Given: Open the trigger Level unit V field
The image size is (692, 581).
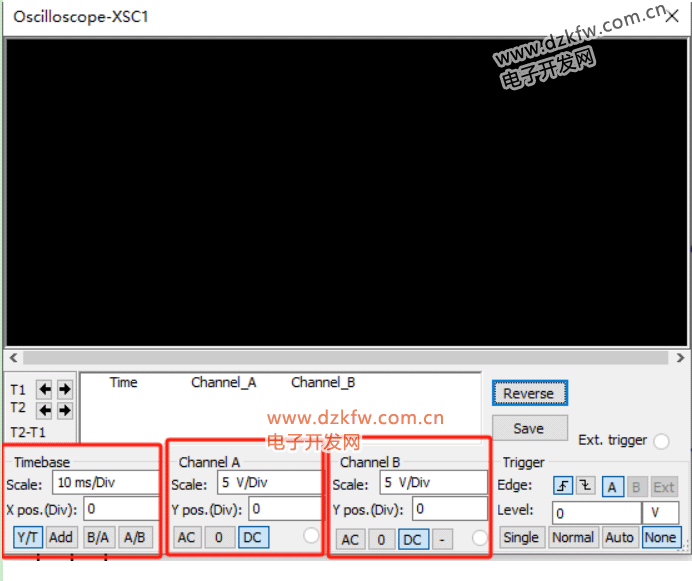Looking at the screenshot, I should tap(661, 513).
